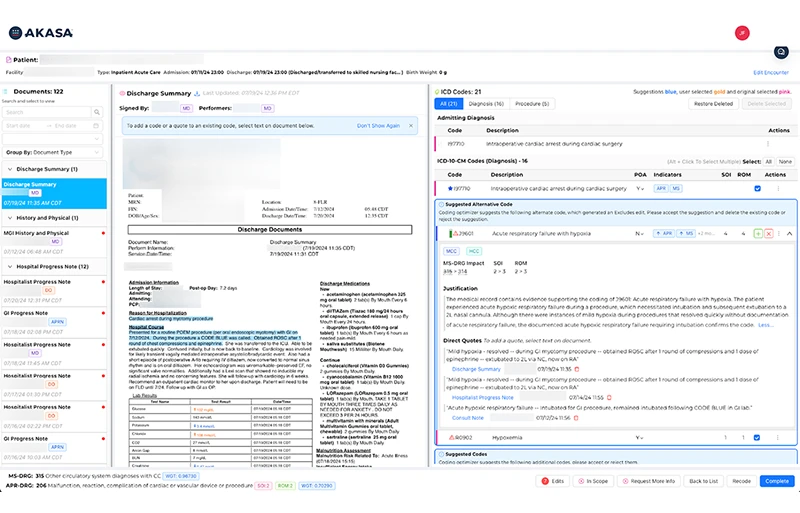
Task: Delete the Consult Note direct quote
Action: click(x=576, y=418)
